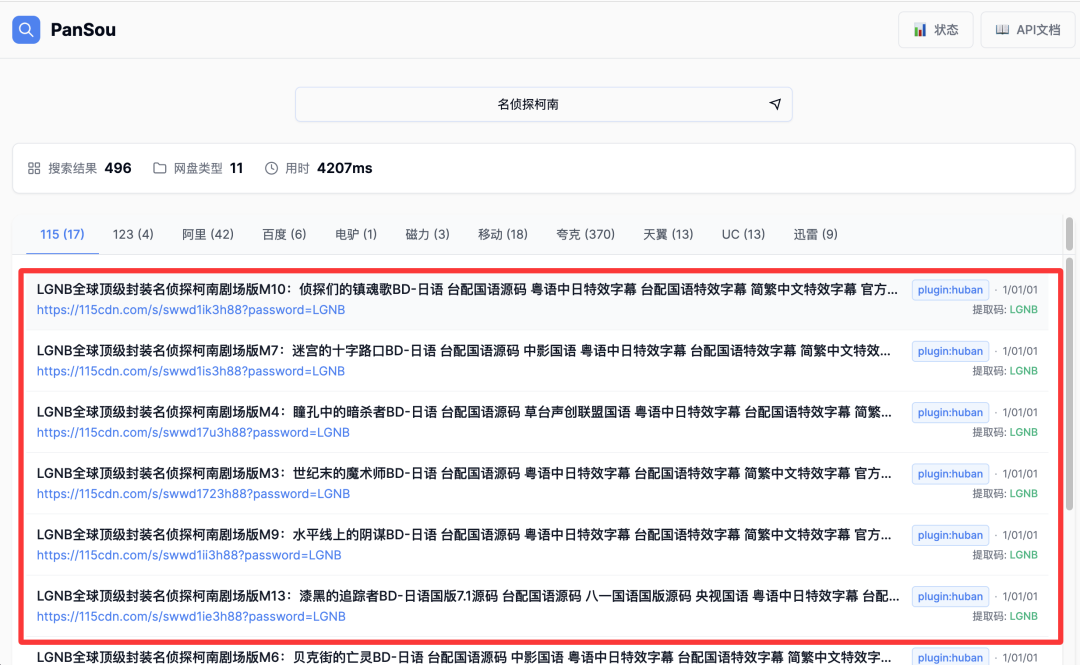The image size is (1080, 665).
Task: Select the 阿里 (42) tab
Action: (208, 234)
